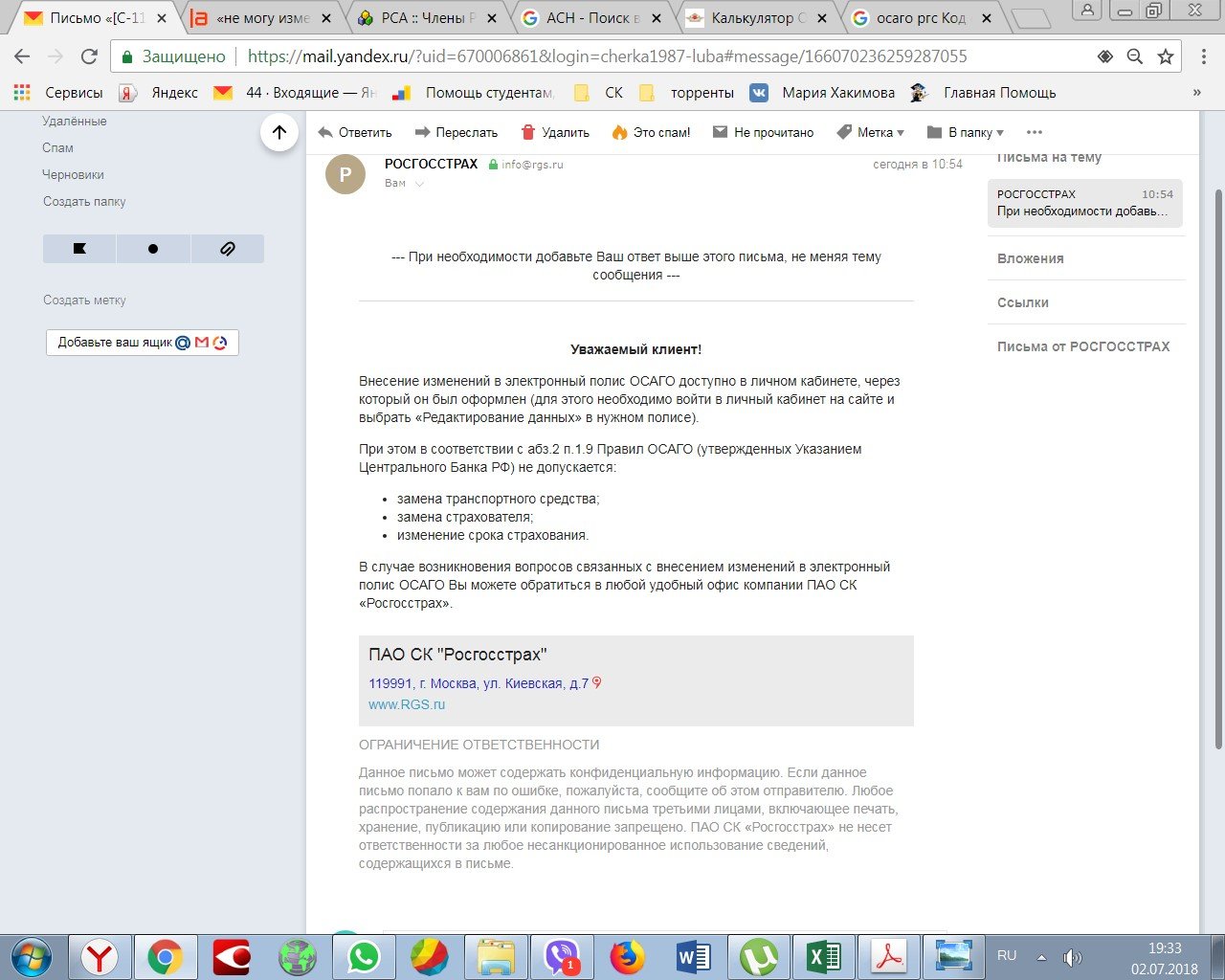Switch to the «не могу изме» tab
This screenshot has height=980, width=1225.
[263, 18]
